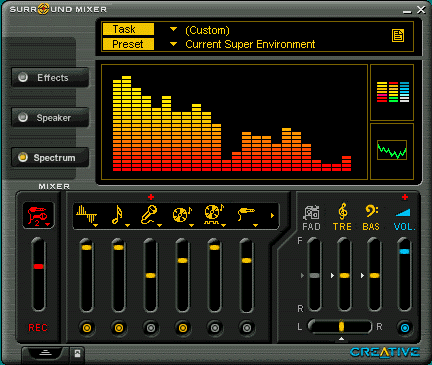The image size is (432, 365).
Task: Open the Speaker panel
Action: click(50, 117)
